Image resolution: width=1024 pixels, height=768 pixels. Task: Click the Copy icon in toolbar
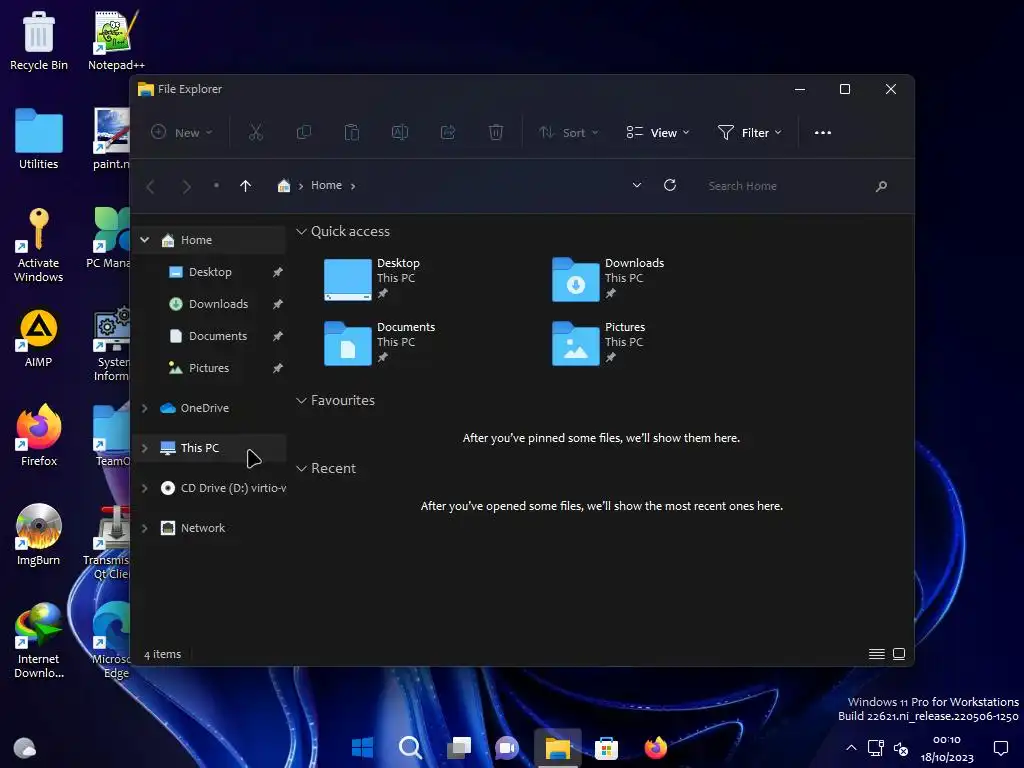coord(304,133)
